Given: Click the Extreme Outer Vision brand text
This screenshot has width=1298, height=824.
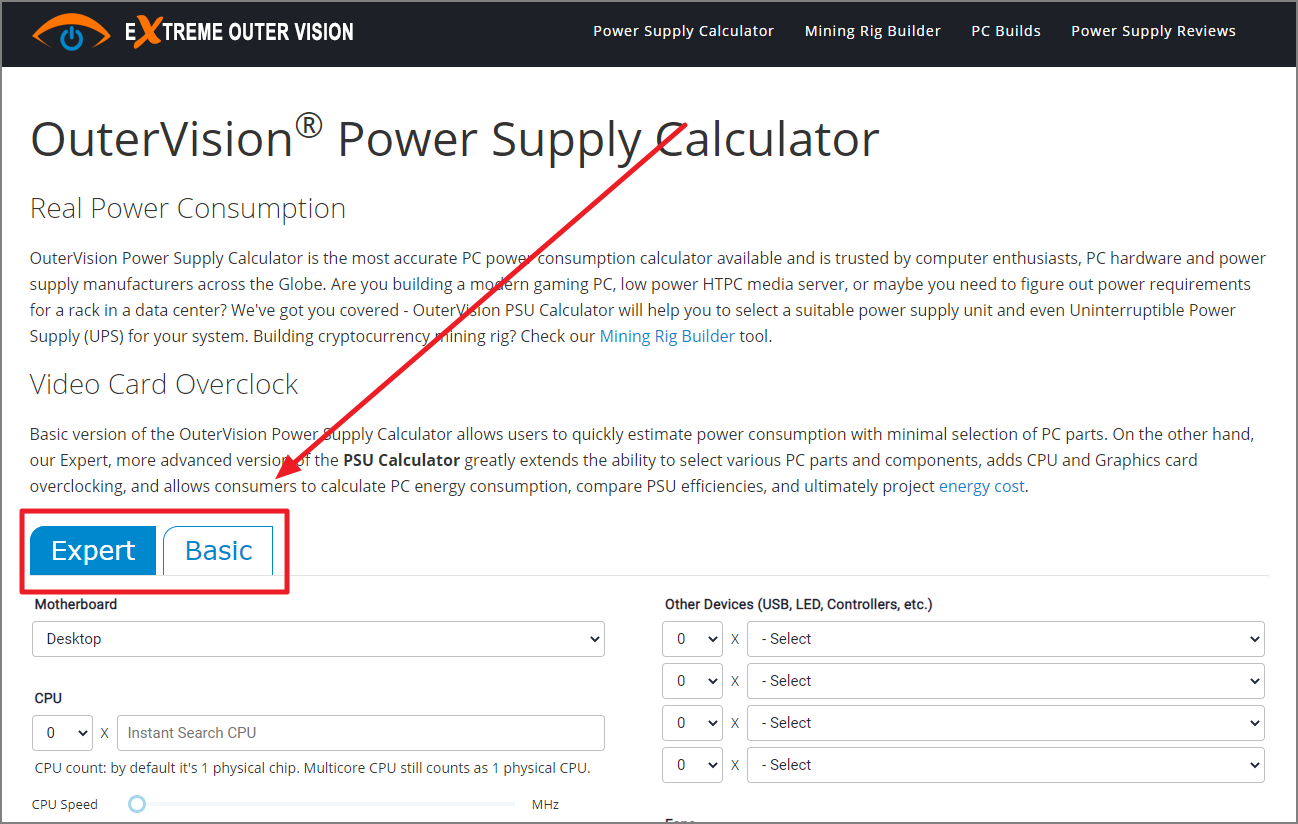Looking at the screenshot, I should point(239,32).
